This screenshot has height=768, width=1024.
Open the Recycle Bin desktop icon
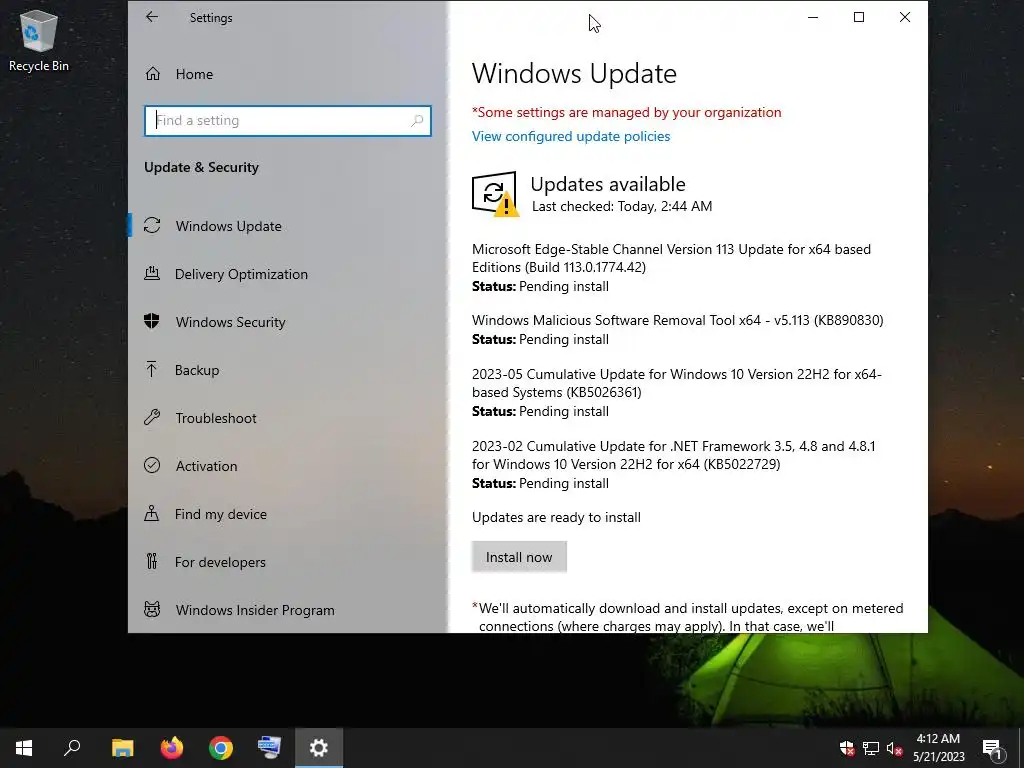(39, 40)
